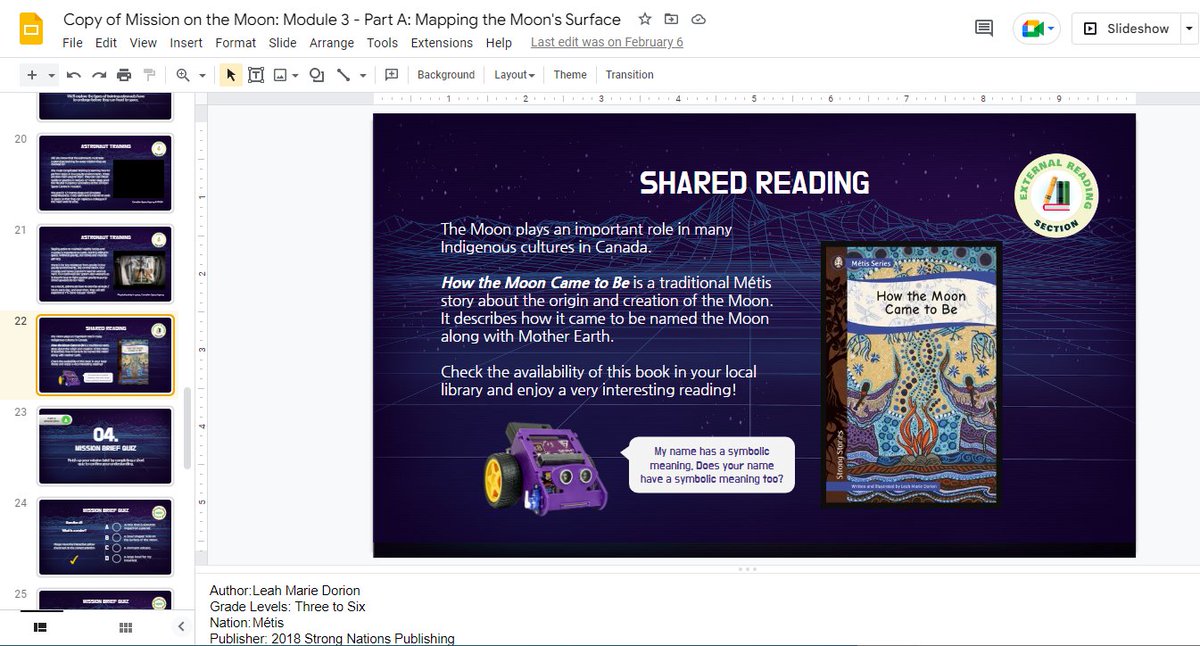Click the Transition button
Image resolution: width=1200 pixels, height=646 pixels.
click(x=629, y=75)
